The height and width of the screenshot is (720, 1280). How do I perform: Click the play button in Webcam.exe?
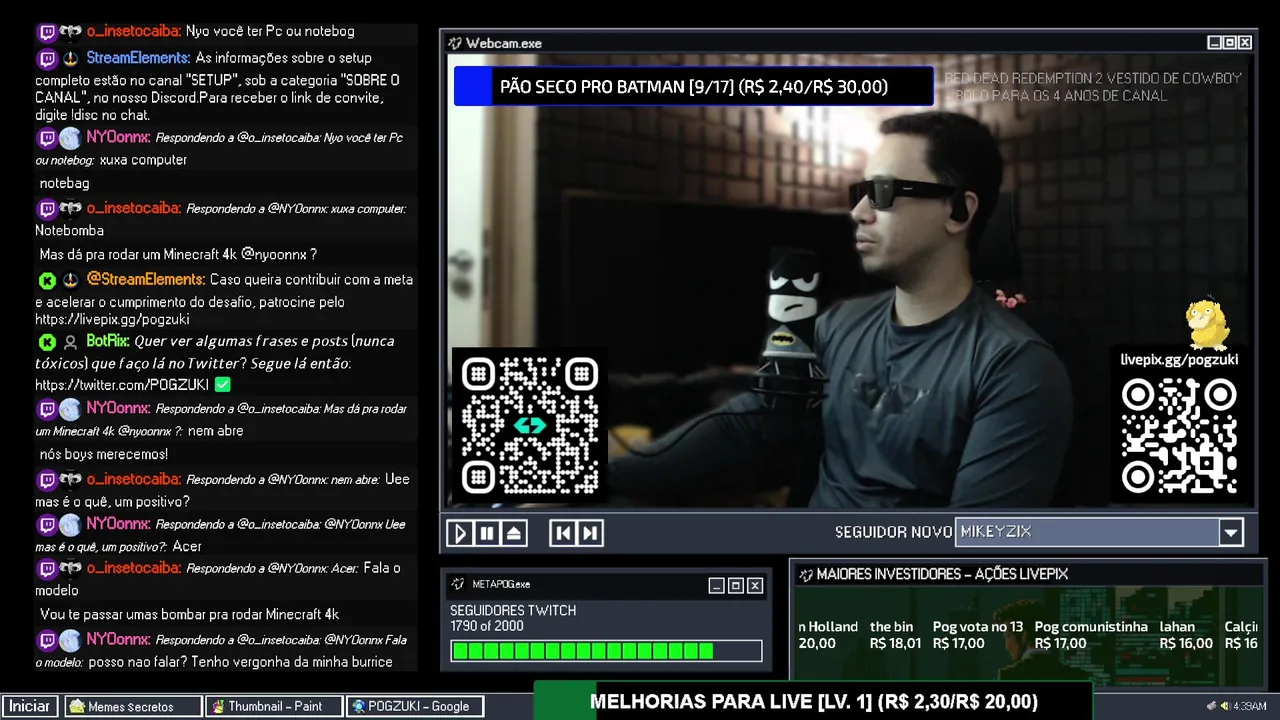[x=460, y=533]
